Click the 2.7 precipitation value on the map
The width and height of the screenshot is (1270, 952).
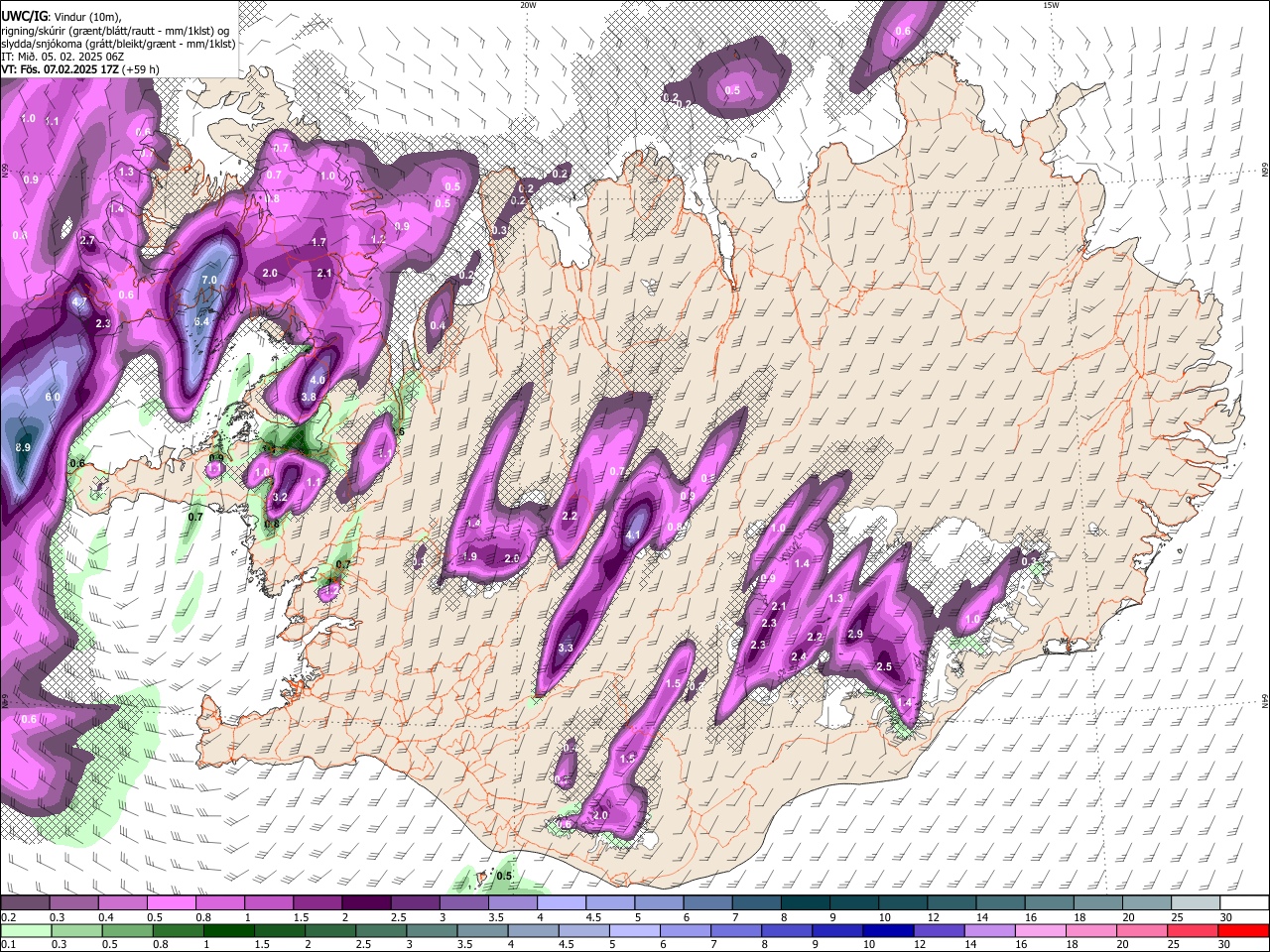click(87, 241)
